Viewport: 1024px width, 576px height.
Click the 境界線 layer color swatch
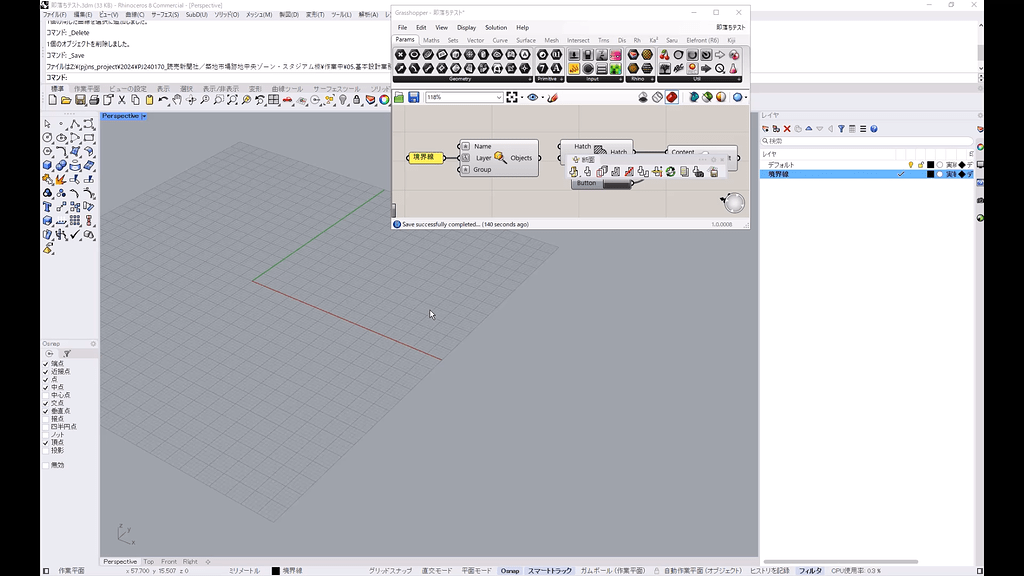pos(930,173)
